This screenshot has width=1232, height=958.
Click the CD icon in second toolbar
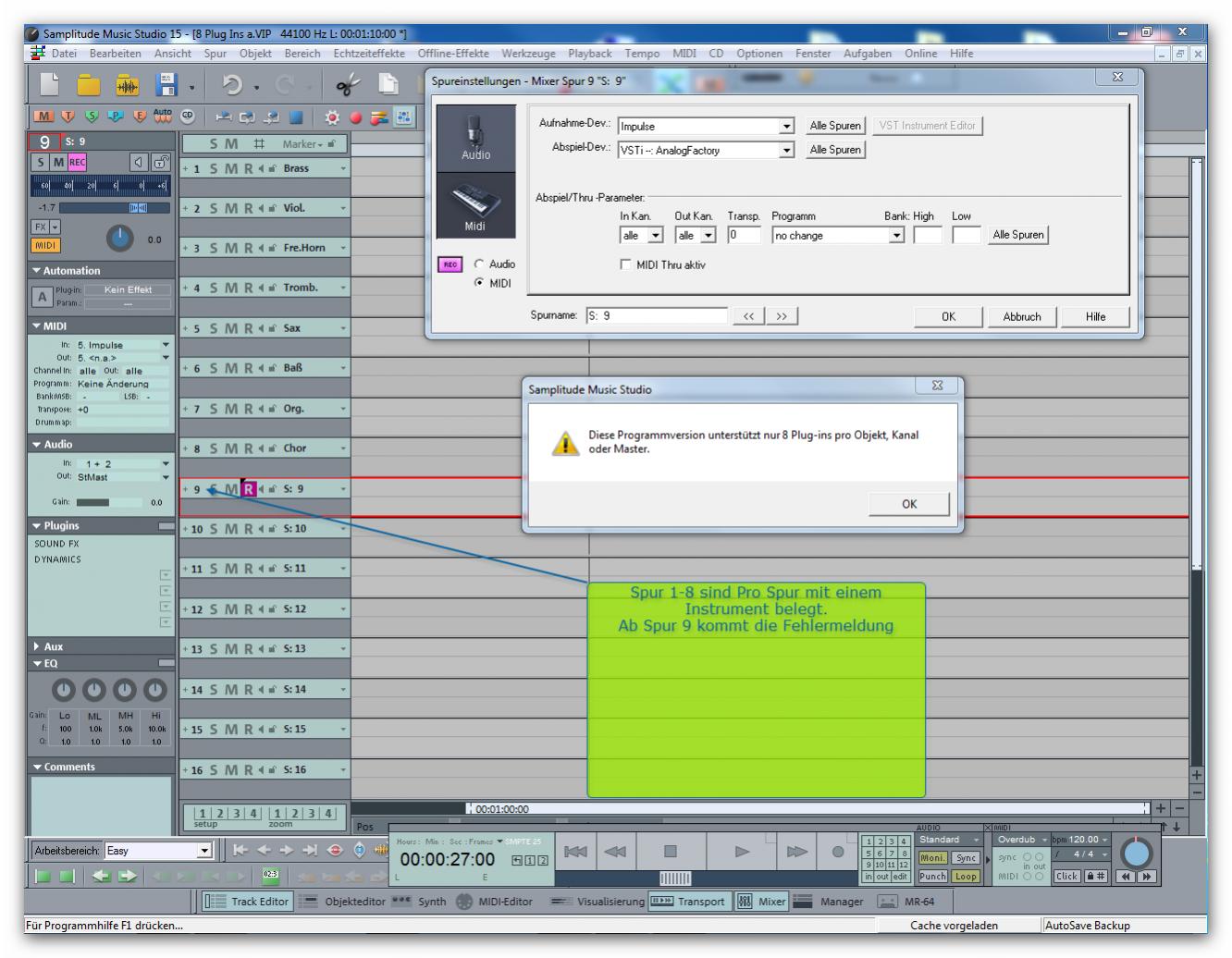(188, 117)
